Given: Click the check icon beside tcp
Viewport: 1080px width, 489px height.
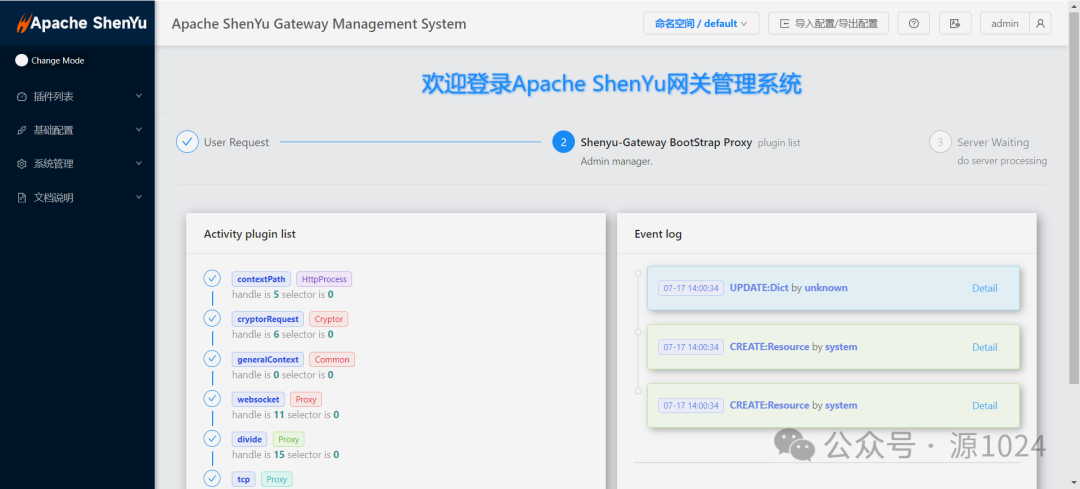Looking at the screenshot, I should click(212, 478).
